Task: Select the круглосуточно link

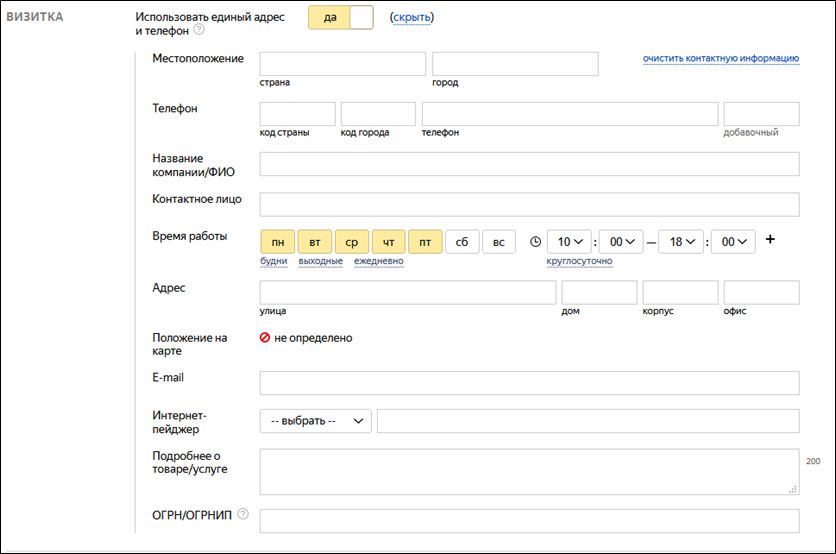Action: point(579,261)
